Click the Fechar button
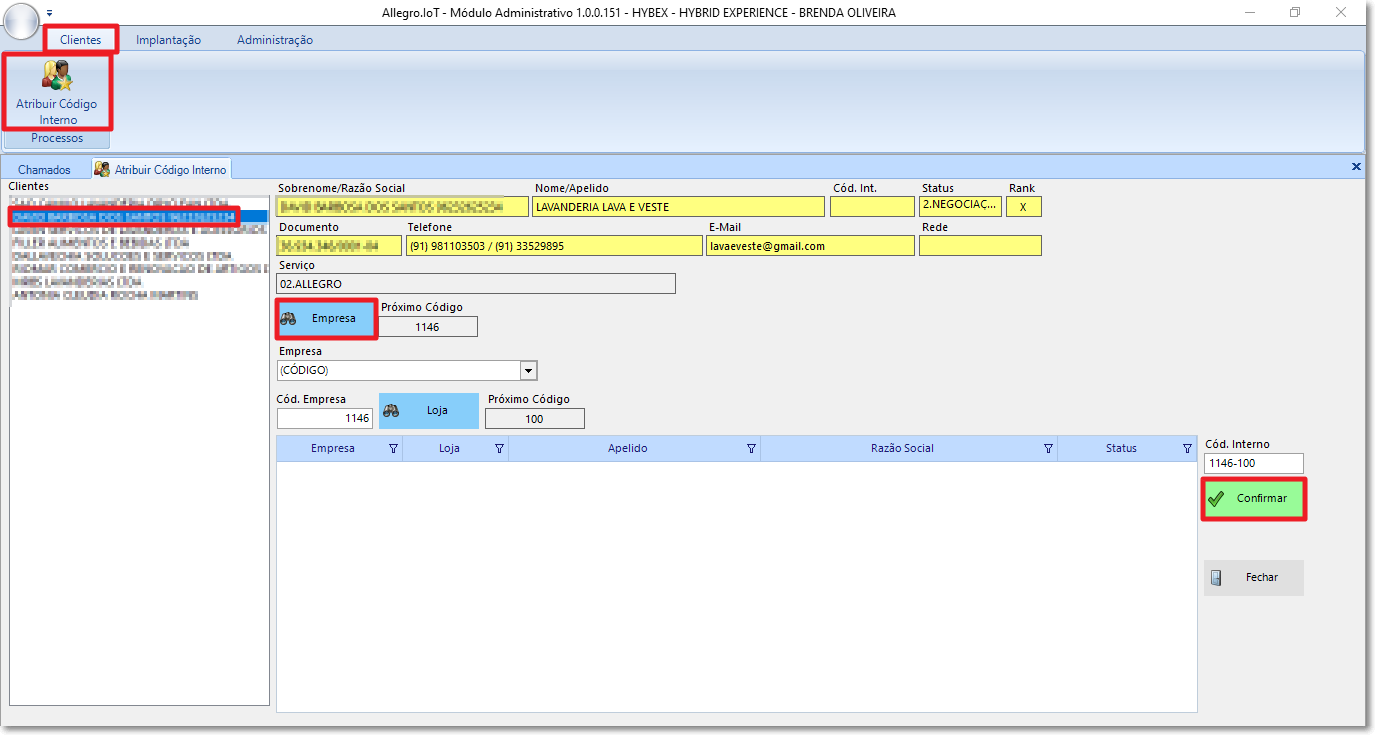The image size is (1375, 735). click(1253, 577)
